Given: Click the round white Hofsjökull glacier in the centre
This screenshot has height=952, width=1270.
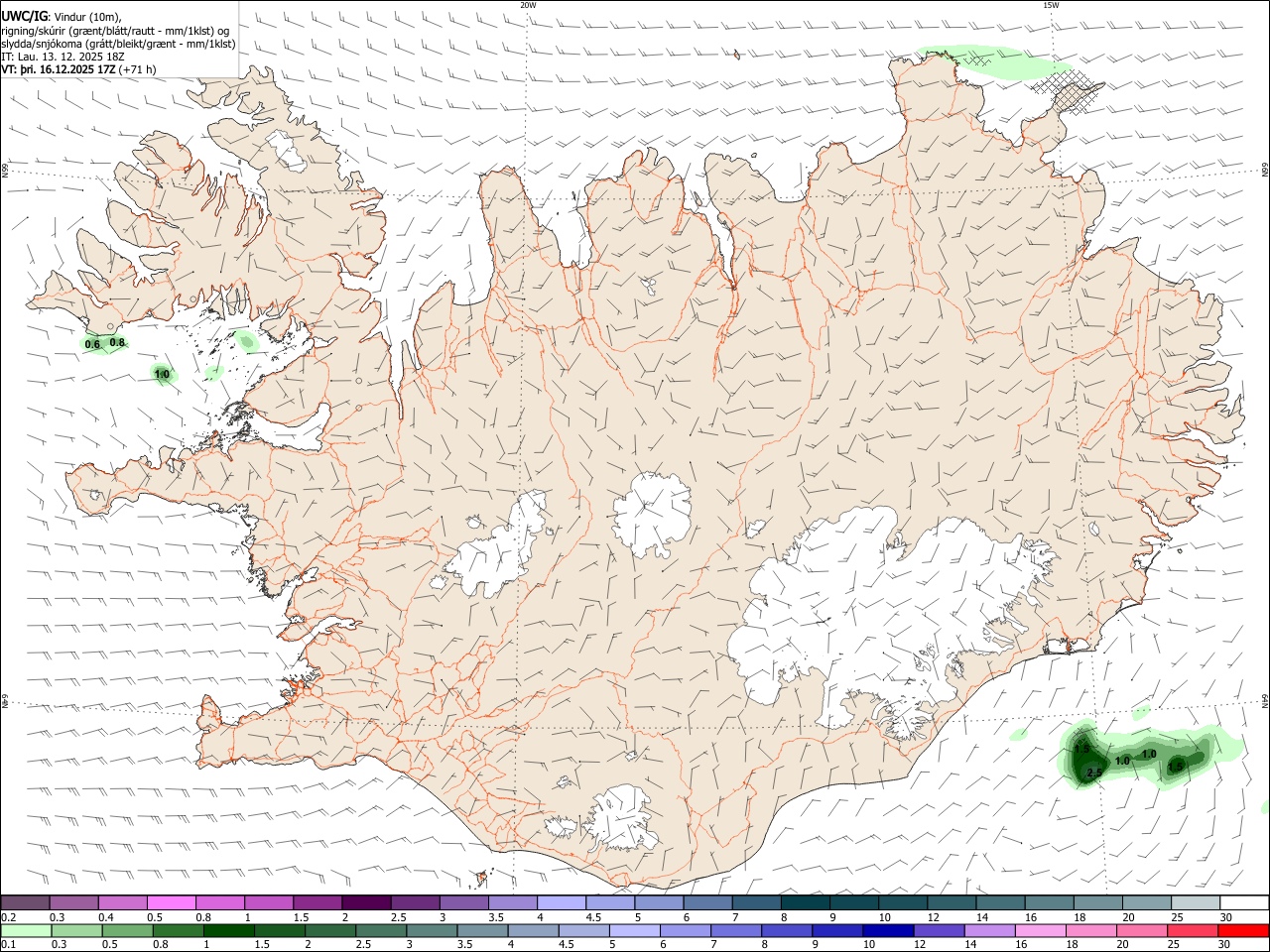Looking at the screenshot, I should pyautogui.click(x=652, y=512).
